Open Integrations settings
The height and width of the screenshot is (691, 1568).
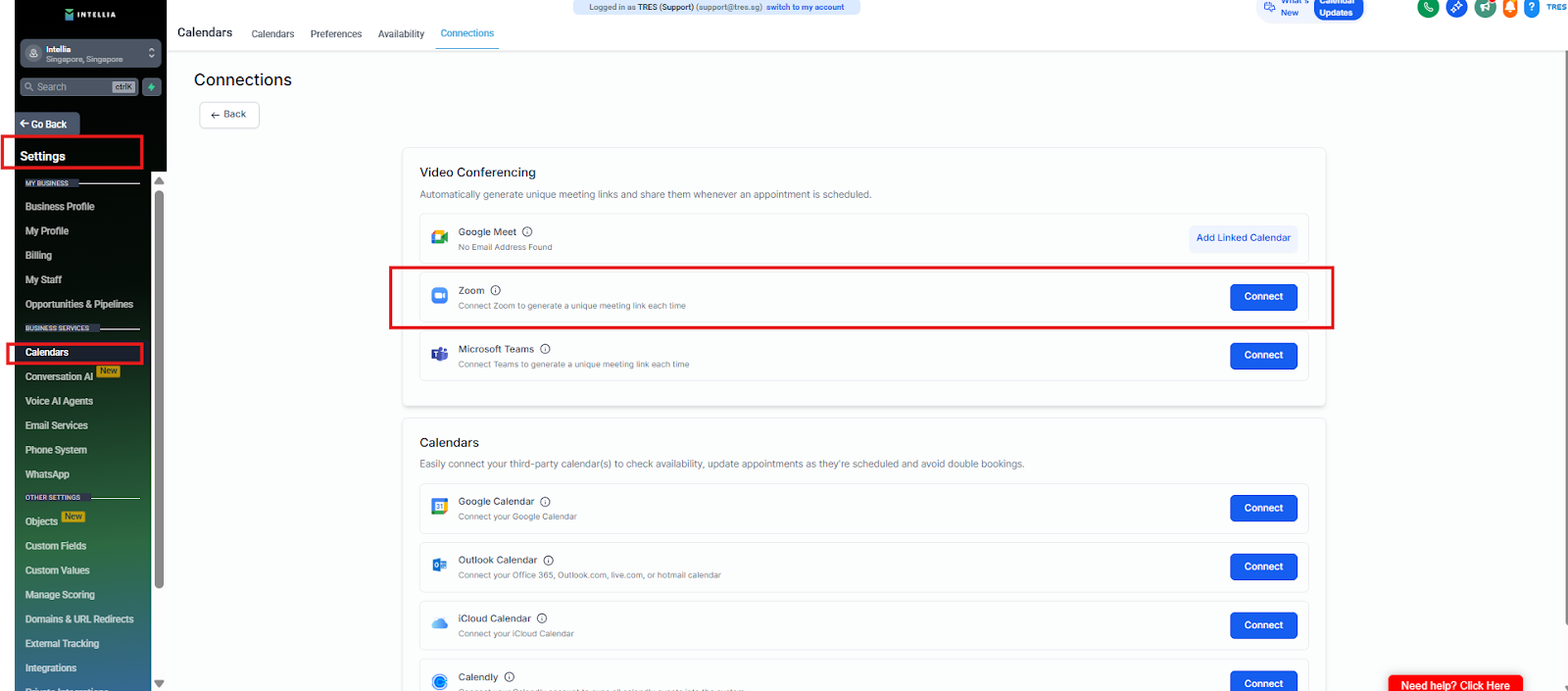[51, 669]
